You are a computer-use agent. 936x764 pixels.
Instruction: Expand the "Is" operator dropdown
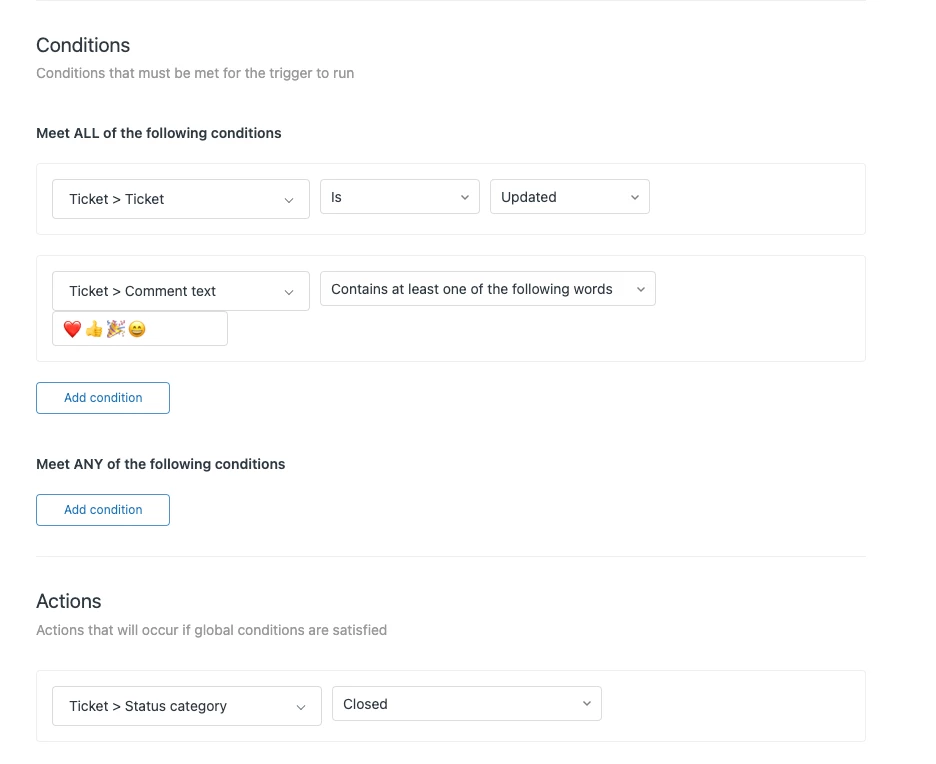tap(399, 197)
